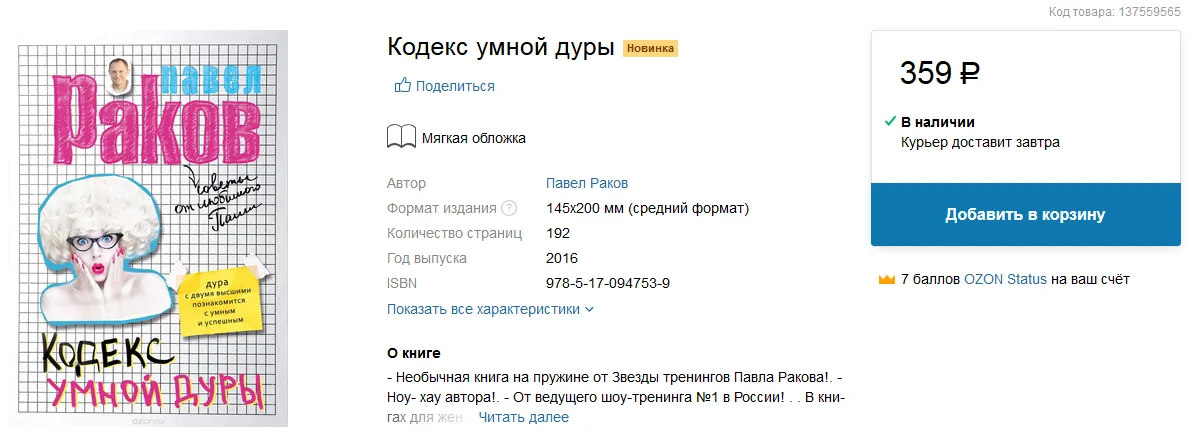The height and width of the screenshot is (442, 1193).
Task: Click the ruble currency symbol
Action: [x=969, y=73]
